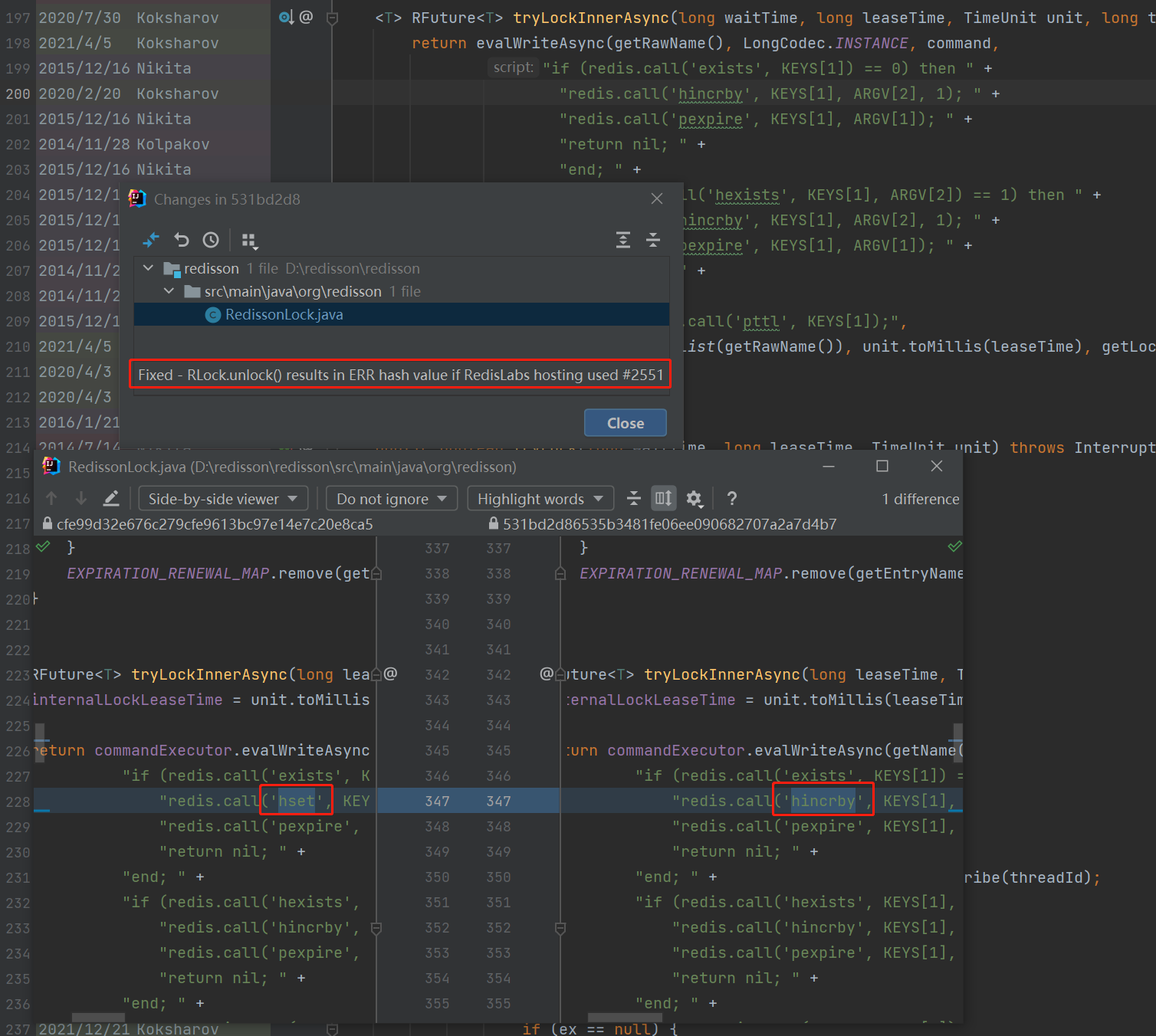
Task: Click annotation 2014/11/28 Kolpakov at line 202
Action: coord(124,144)
